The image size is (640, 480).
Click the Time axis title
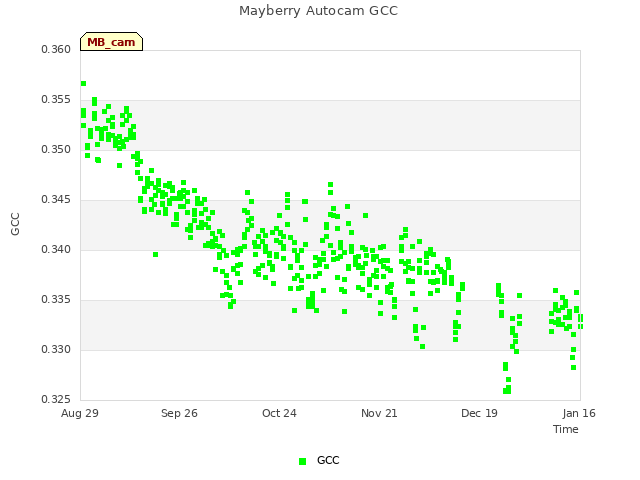click(566, 429)
